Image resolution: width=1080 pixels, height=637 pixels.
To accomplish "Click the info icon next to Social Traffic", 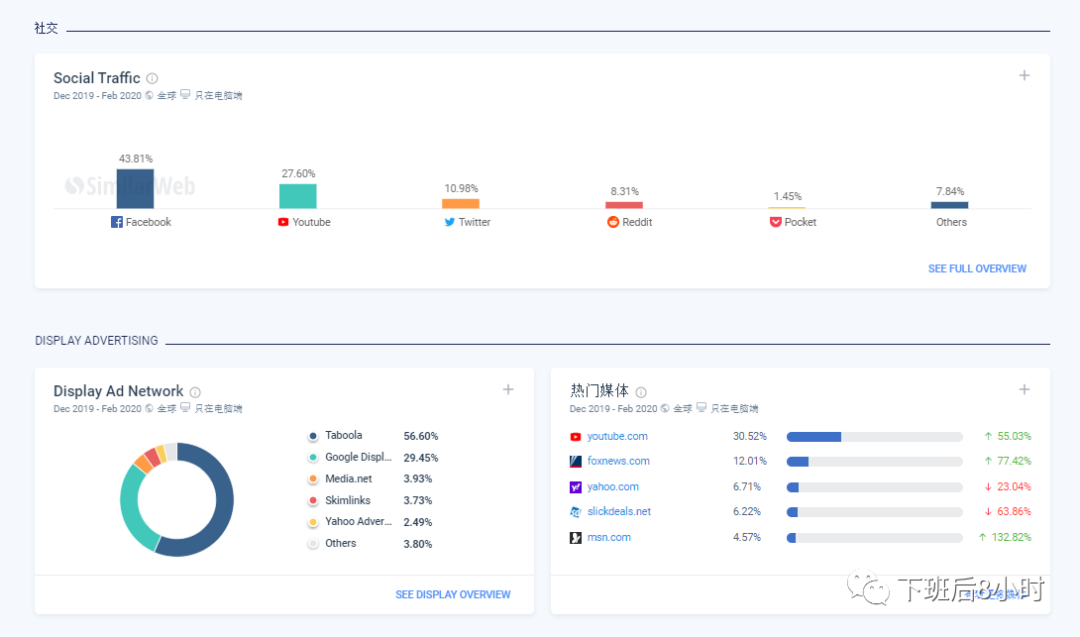I will [x=152, y=78].
